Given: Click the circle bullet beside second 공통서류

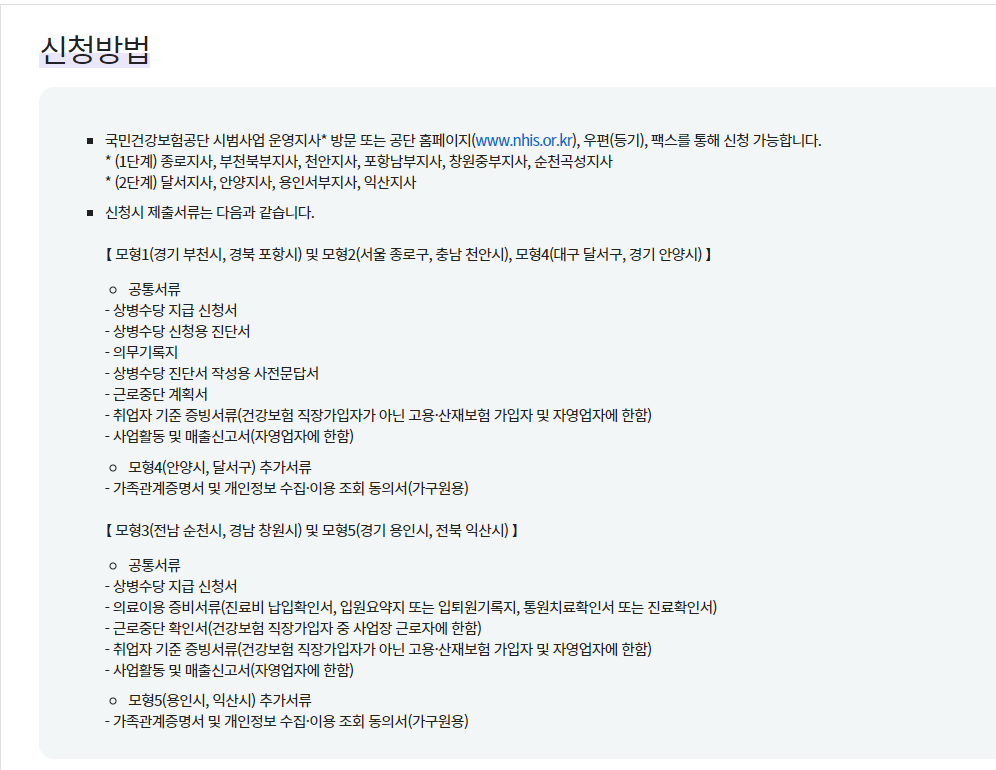Looking at the screenshot, I should (x=113, y=566).
